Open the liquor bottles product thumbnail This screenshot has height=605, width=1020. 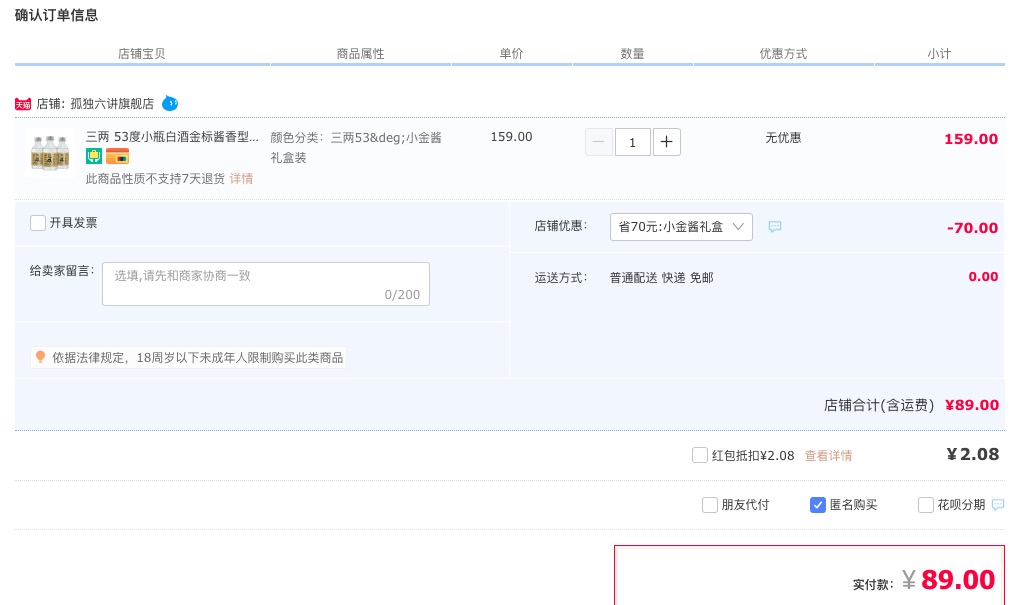(50, 153)
